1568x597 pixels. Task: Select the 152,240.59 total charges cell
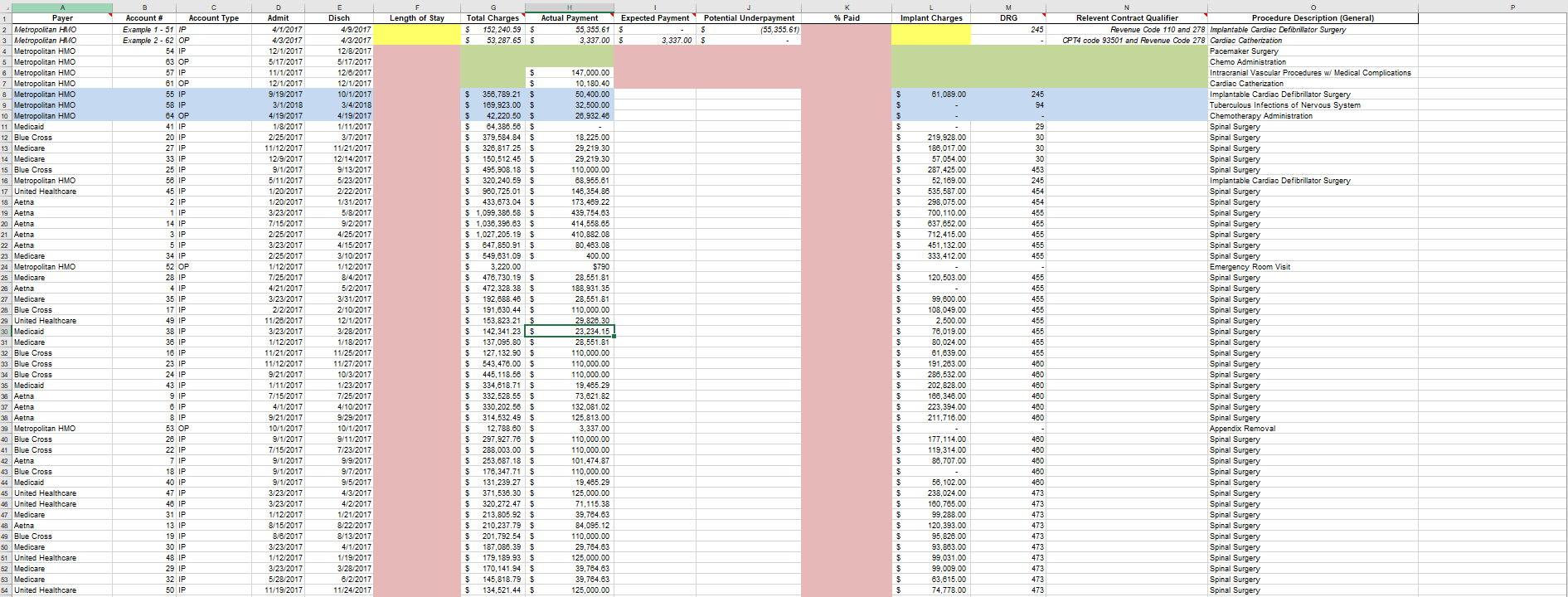point(493,30)
